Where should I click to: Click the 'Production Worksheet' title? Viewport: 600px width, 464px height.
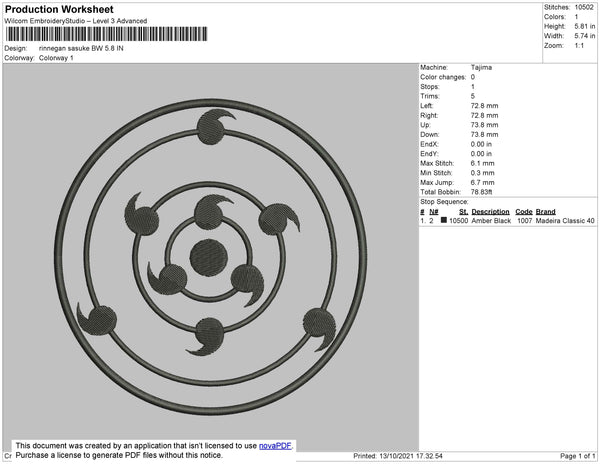point(59,10)
